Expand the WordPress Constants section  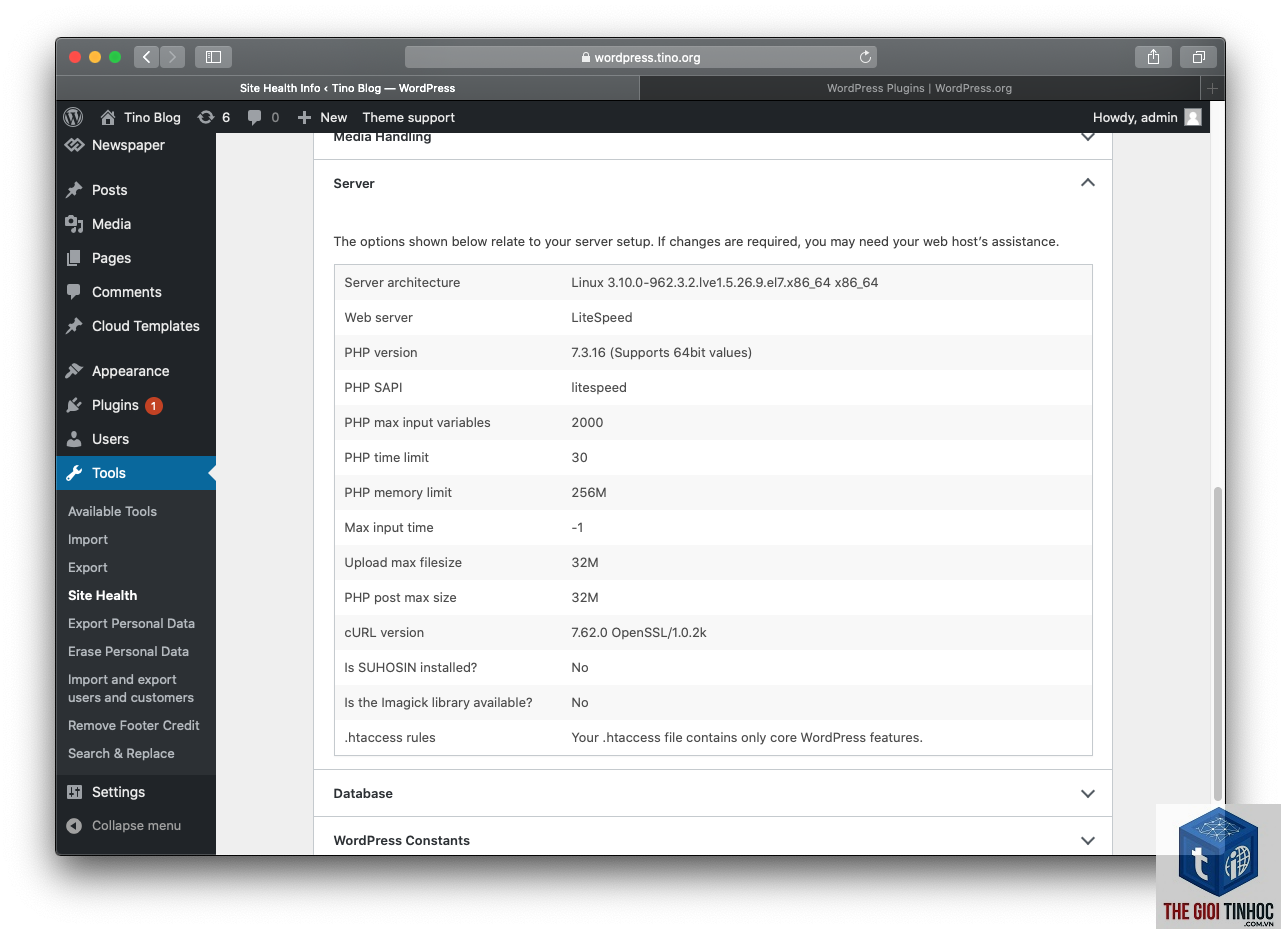(1088, 840)
